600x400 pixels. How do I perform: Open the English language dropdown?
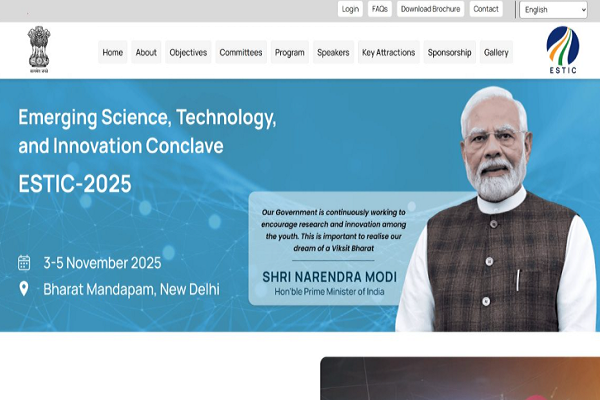click(553, 10)
